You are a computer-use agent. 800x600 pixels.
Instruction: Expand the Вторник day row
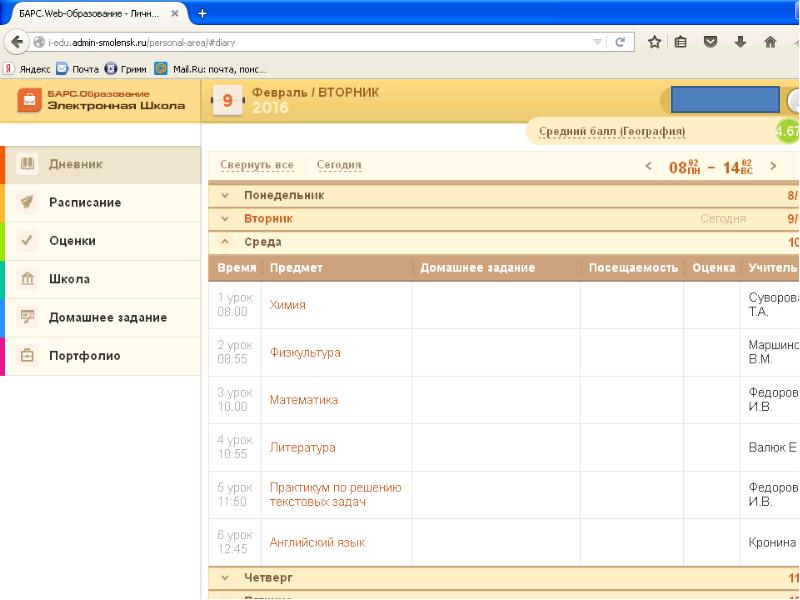click(x=268, y=218)
